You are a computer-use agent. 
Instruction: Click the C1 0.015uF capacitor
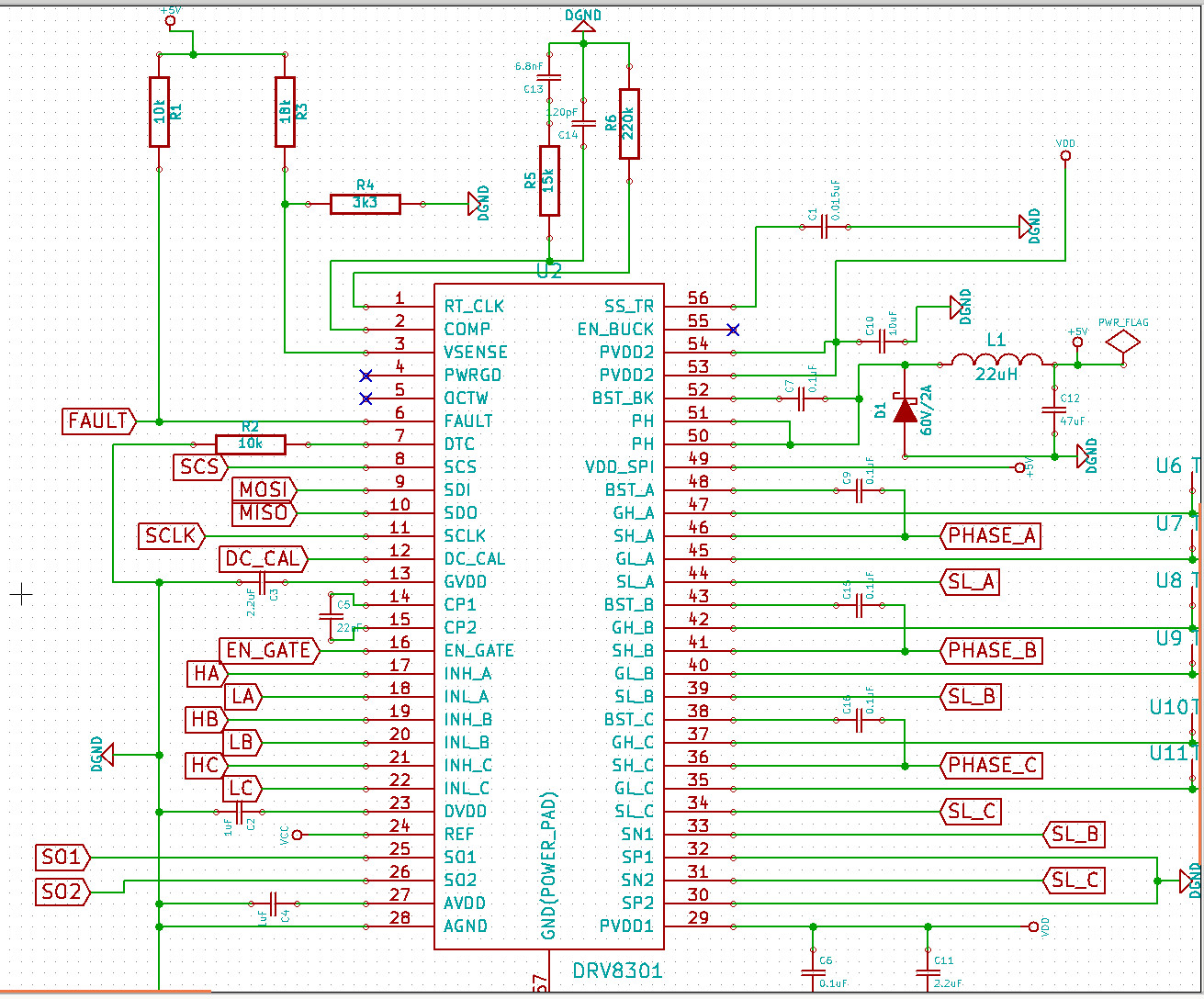tap(824, 227)
